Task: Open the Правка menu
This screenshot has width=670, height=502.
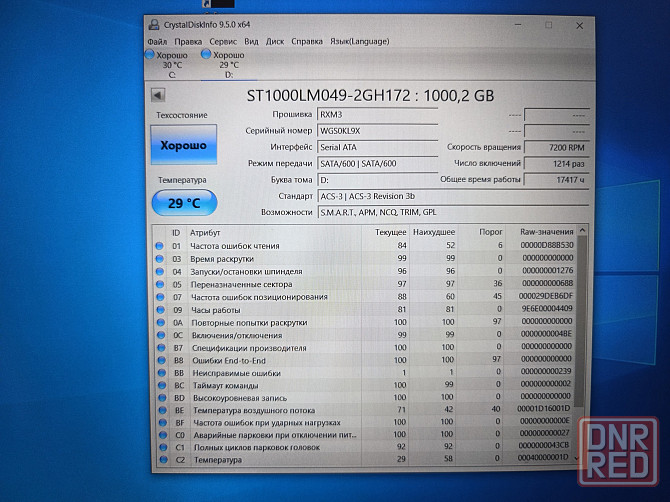Action: 188,41
